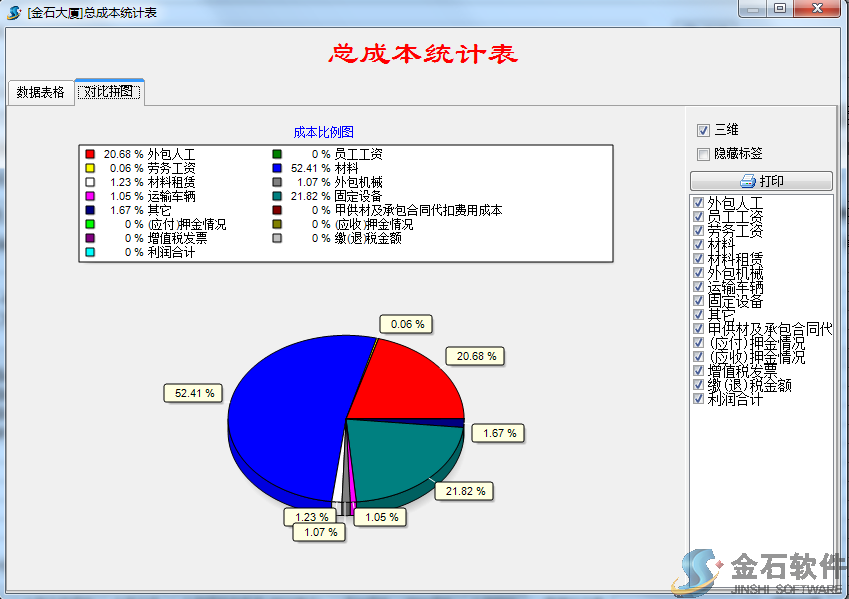Switch to the 数据表格 tab
Viewport: 849px width, 599px height.
pos(40,90)
